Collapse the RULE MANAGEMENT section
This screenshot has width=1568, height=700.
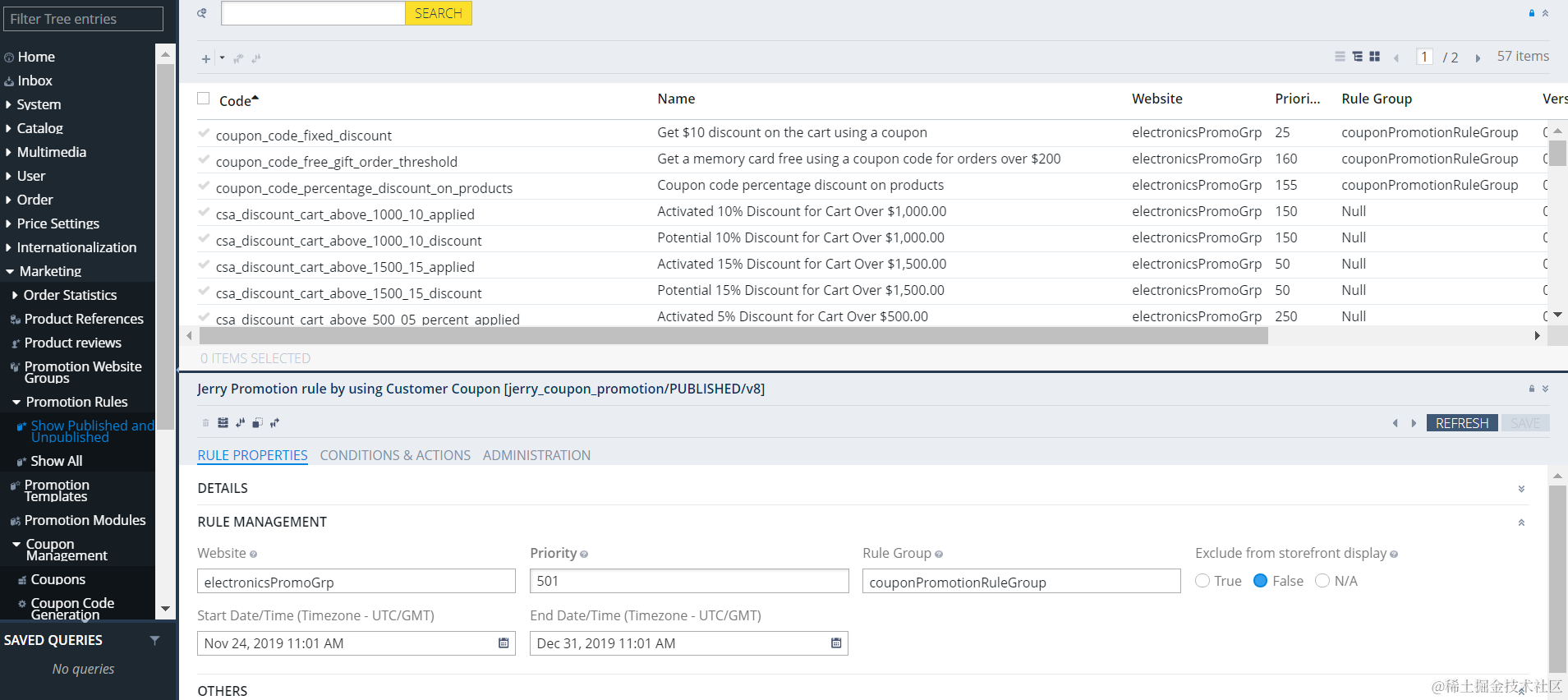pos(1521,523)
